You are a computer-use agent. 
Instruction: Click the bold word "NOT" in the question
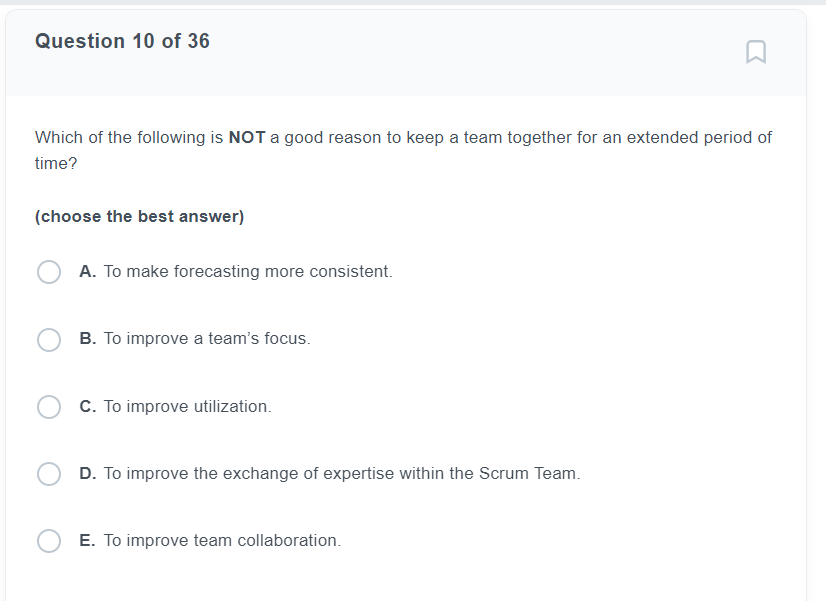coord(247,138)
